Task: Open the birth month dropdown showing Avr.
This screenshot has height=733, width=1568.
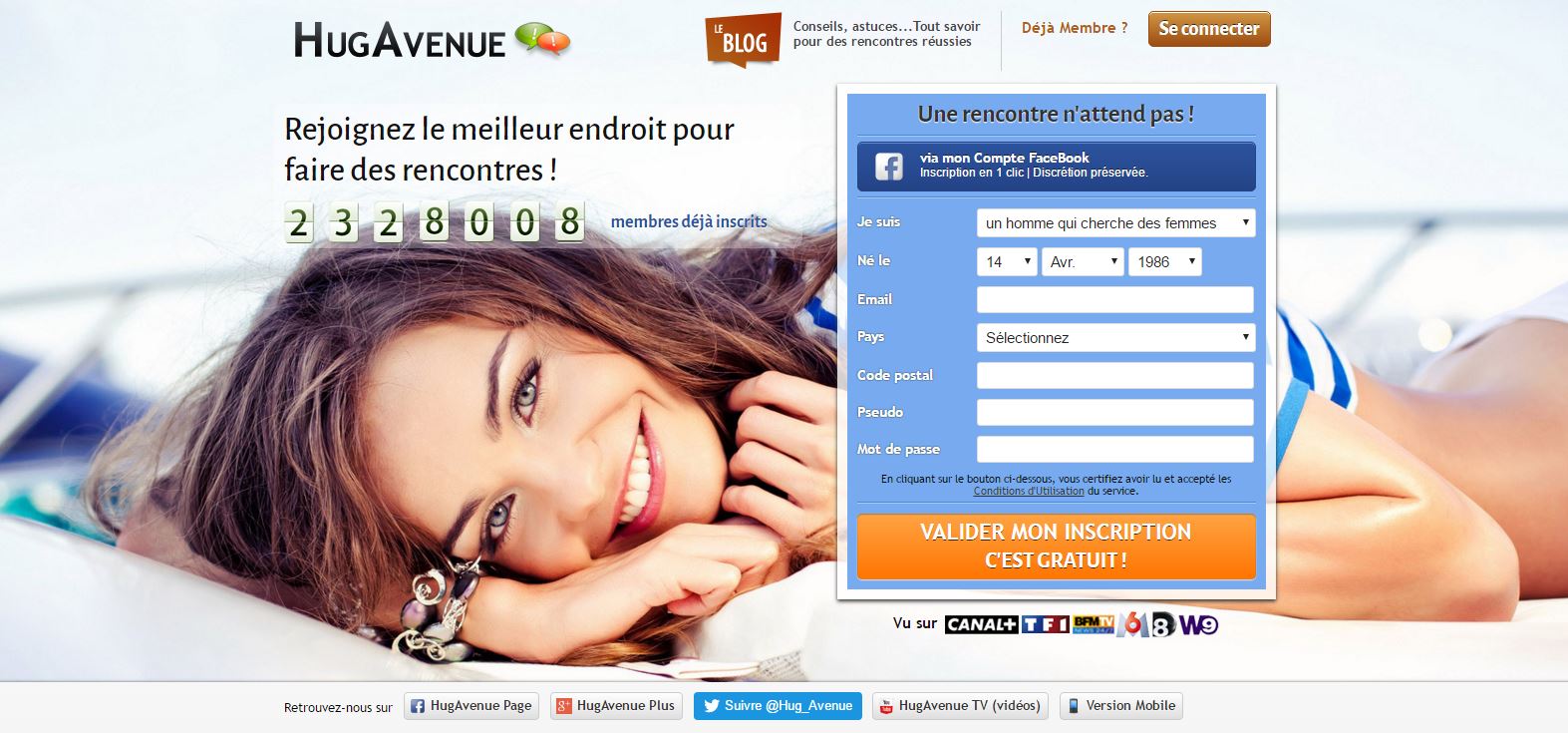Action: click(x=1083, y=262)
